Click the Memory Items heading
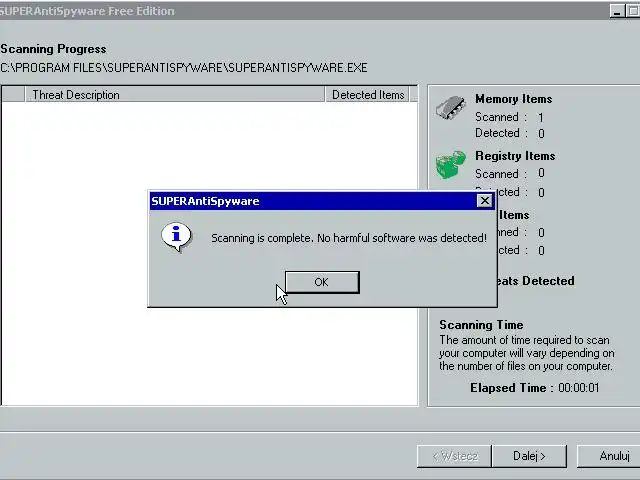The height and width of the screenshot is (480, 640). 513,99
